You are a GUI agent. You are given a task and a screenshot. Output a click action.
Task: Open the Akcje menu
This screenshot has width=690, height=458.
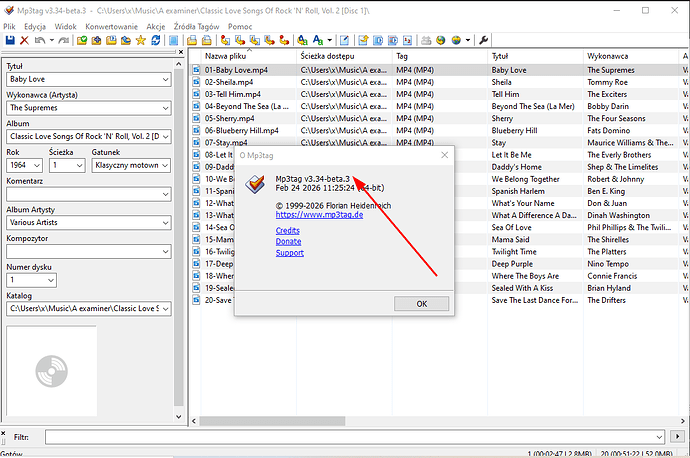(x=156, y=26)
